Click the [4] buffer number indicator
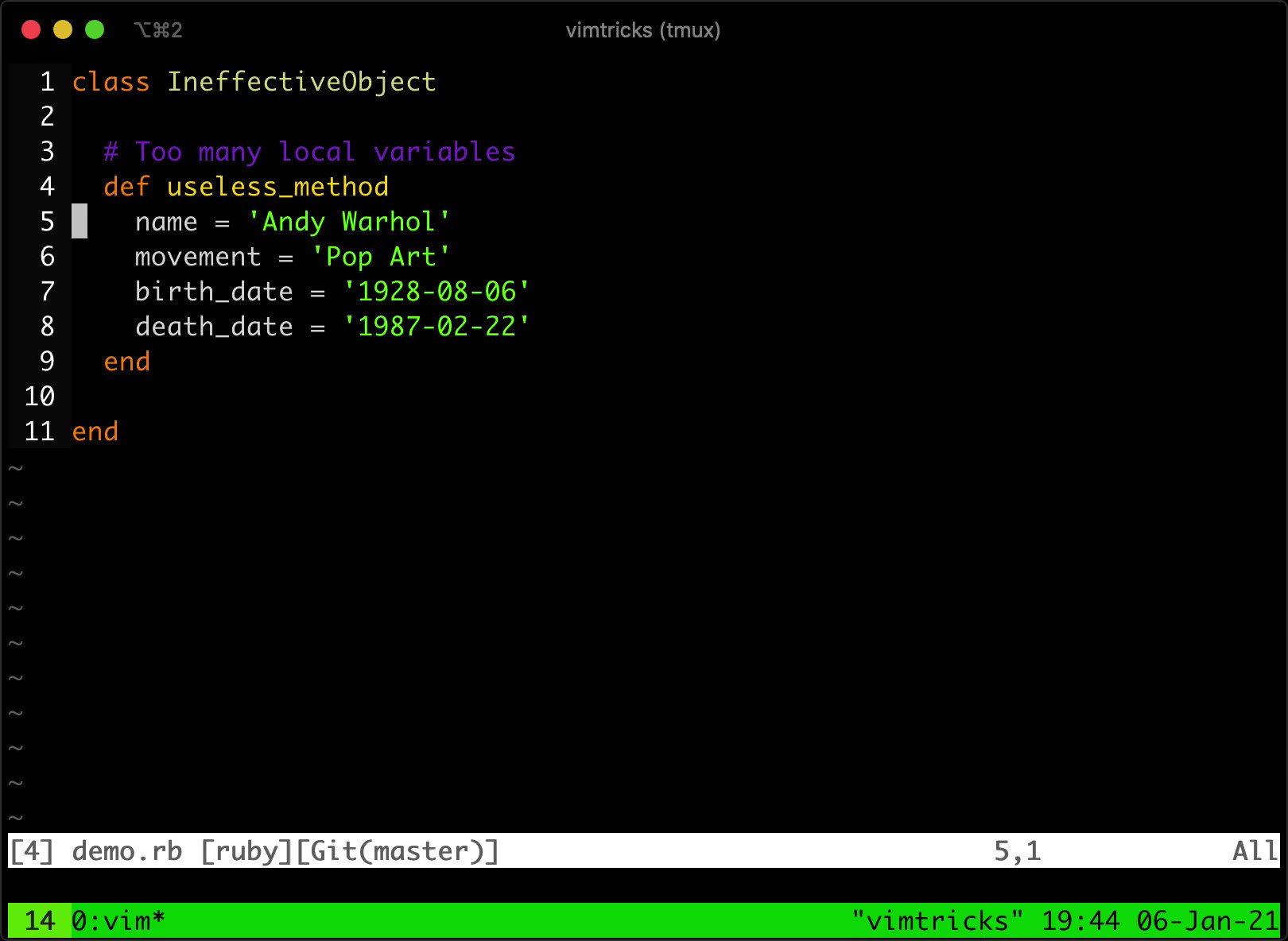 (32, 850)
